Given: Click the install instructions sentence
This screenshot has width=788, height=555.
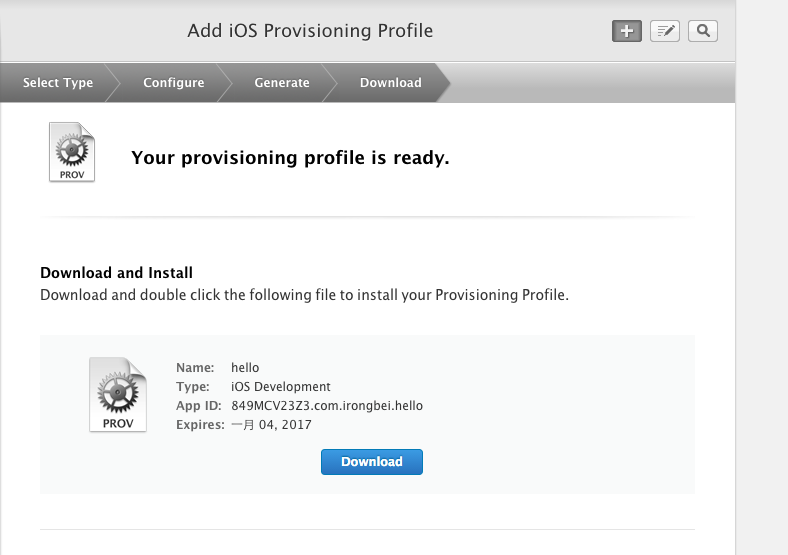Looking at the screenshot, I should point(305,295).
